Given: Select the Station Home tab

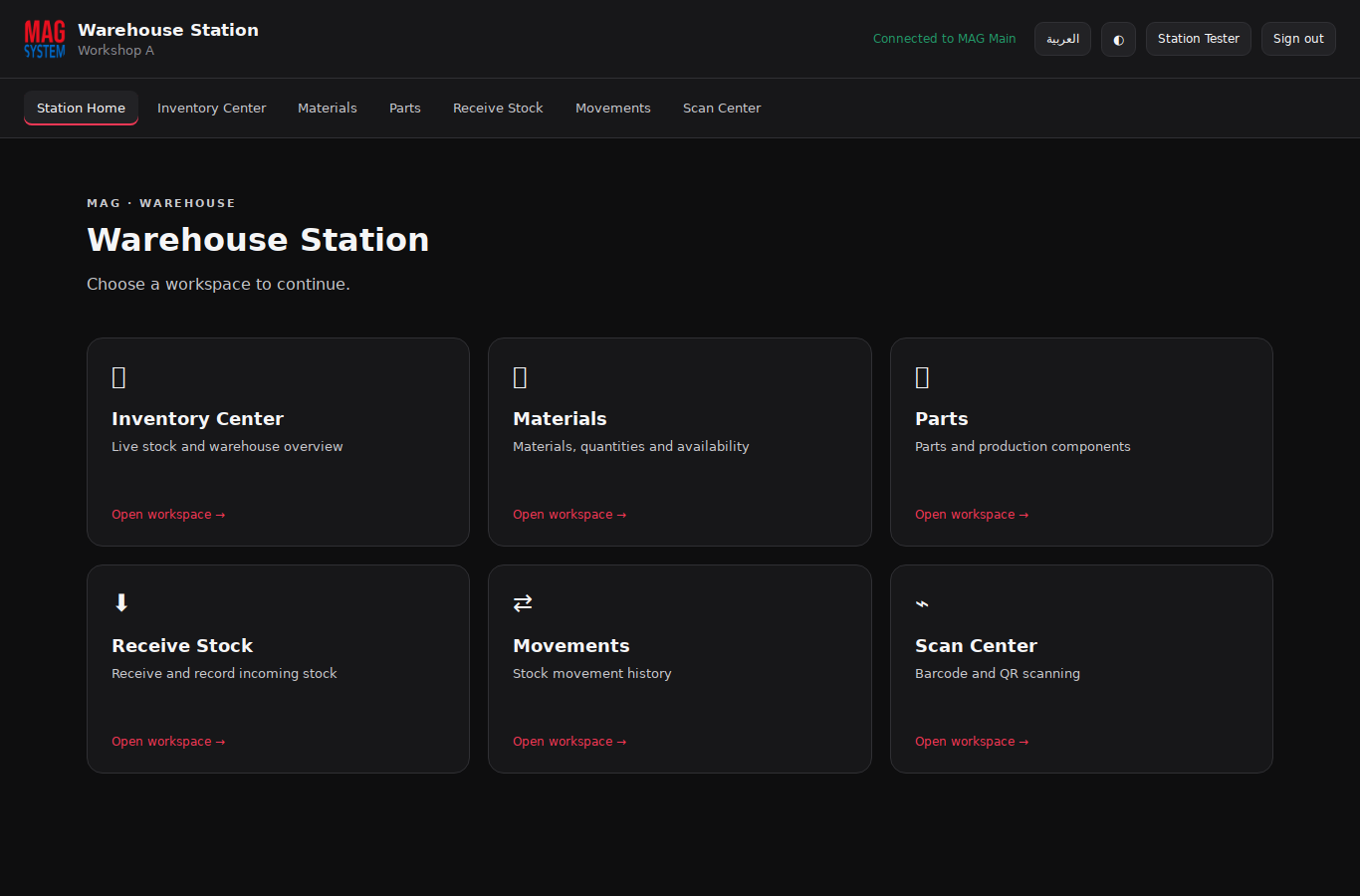Looking at the screenshot, I should pyautogui.click(x=81, y=108).
